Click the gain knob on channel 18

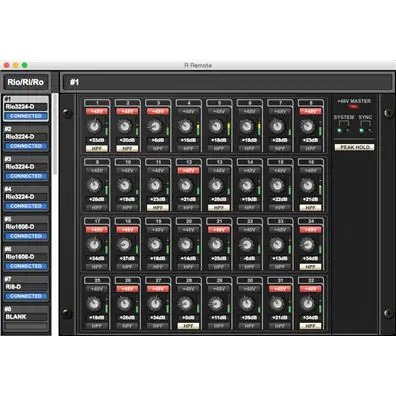click(125, 245)
